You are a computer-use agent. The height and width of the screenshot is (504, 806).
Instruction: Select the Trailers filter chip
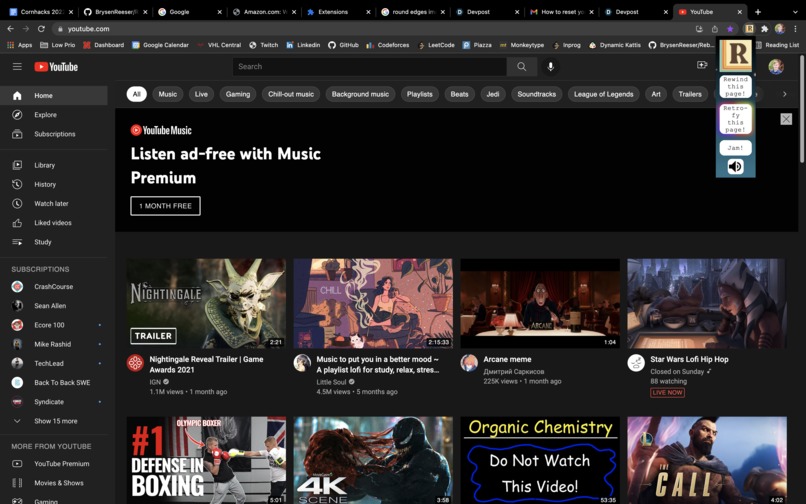pos(690,94)
